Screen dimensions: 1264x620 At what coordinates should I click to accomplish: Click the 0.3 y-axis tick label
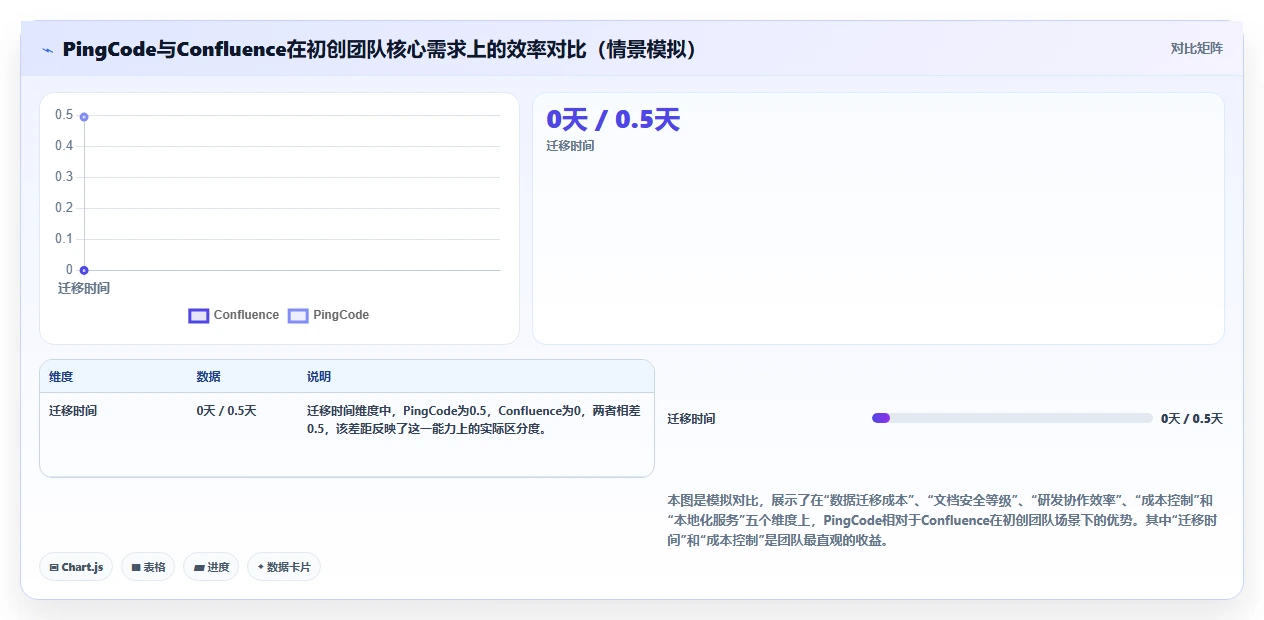[64, 177]
